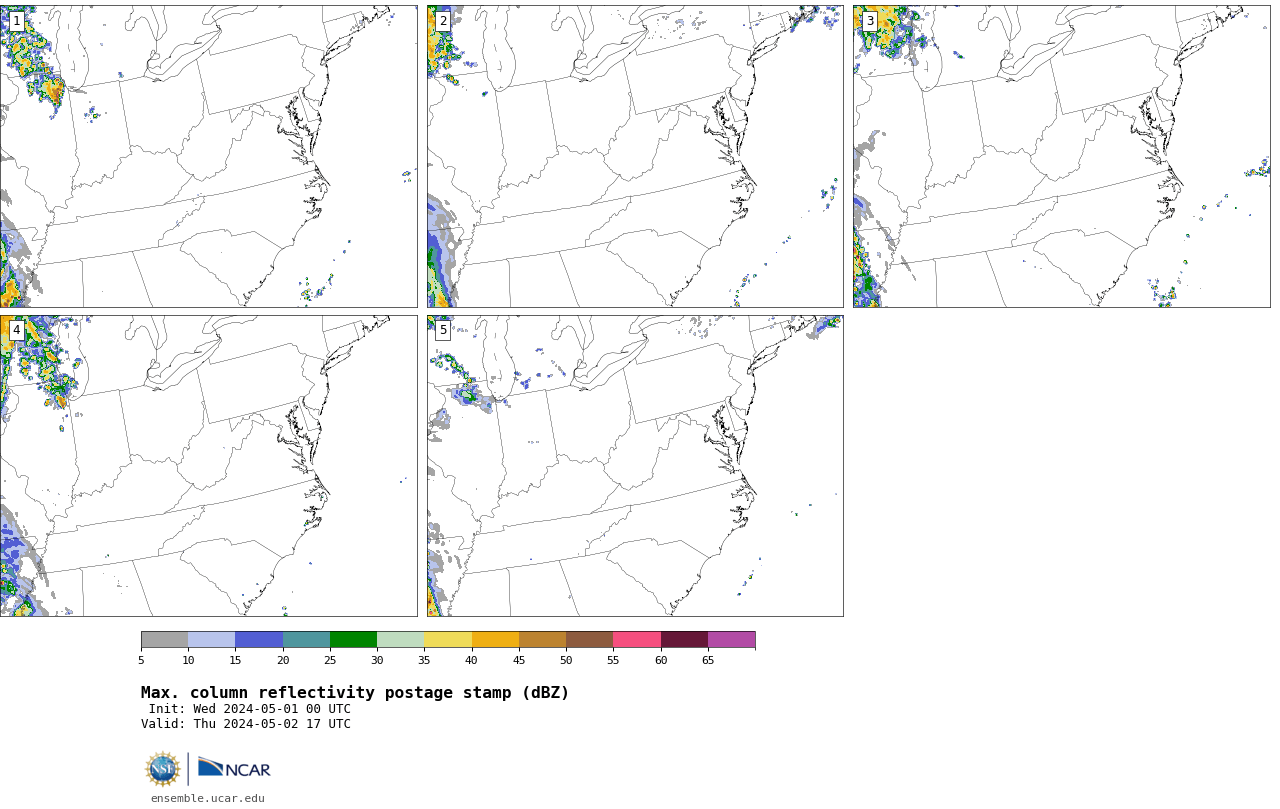Click the number 3 panel label
Screen dimensions: 1280x809
[869, 21]
